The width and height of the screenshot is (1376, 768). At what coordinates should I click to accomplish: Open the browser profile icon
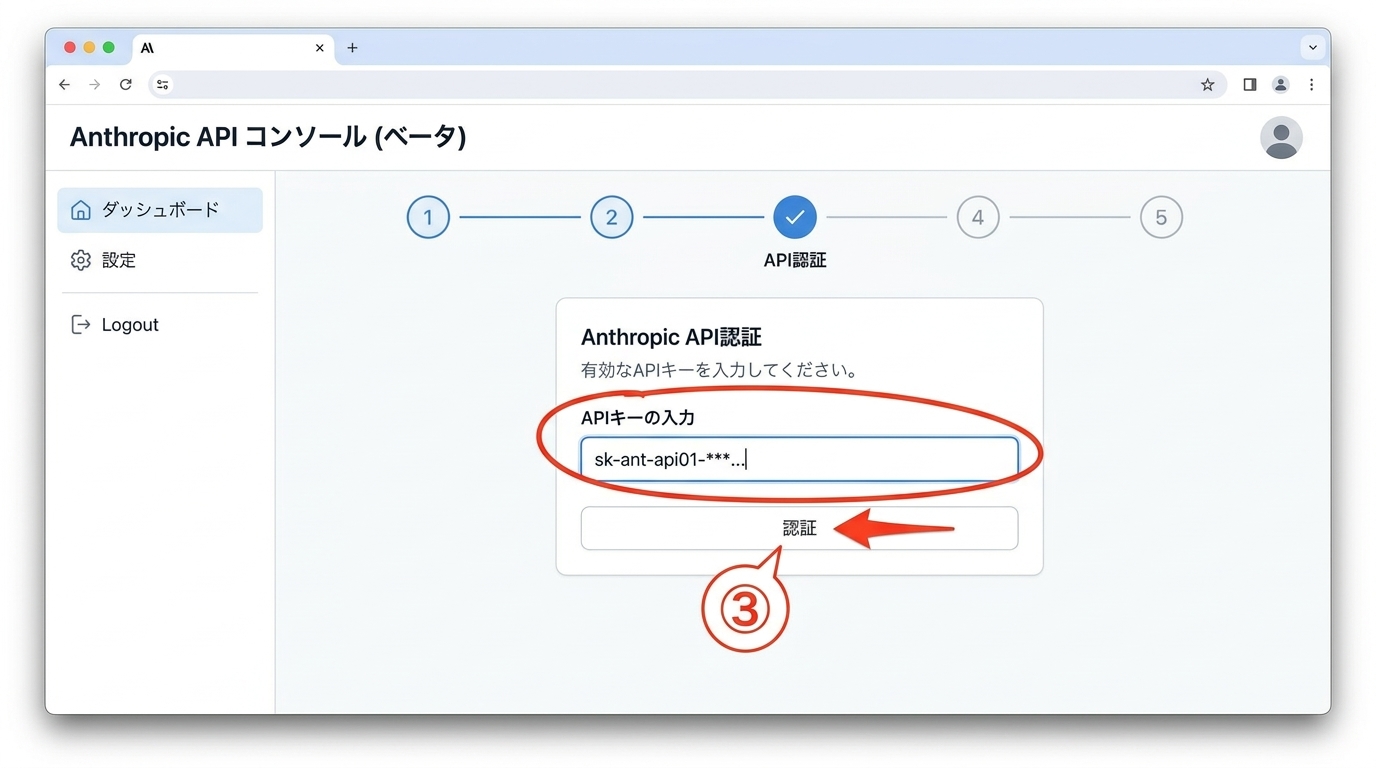tap(1280, 85)
